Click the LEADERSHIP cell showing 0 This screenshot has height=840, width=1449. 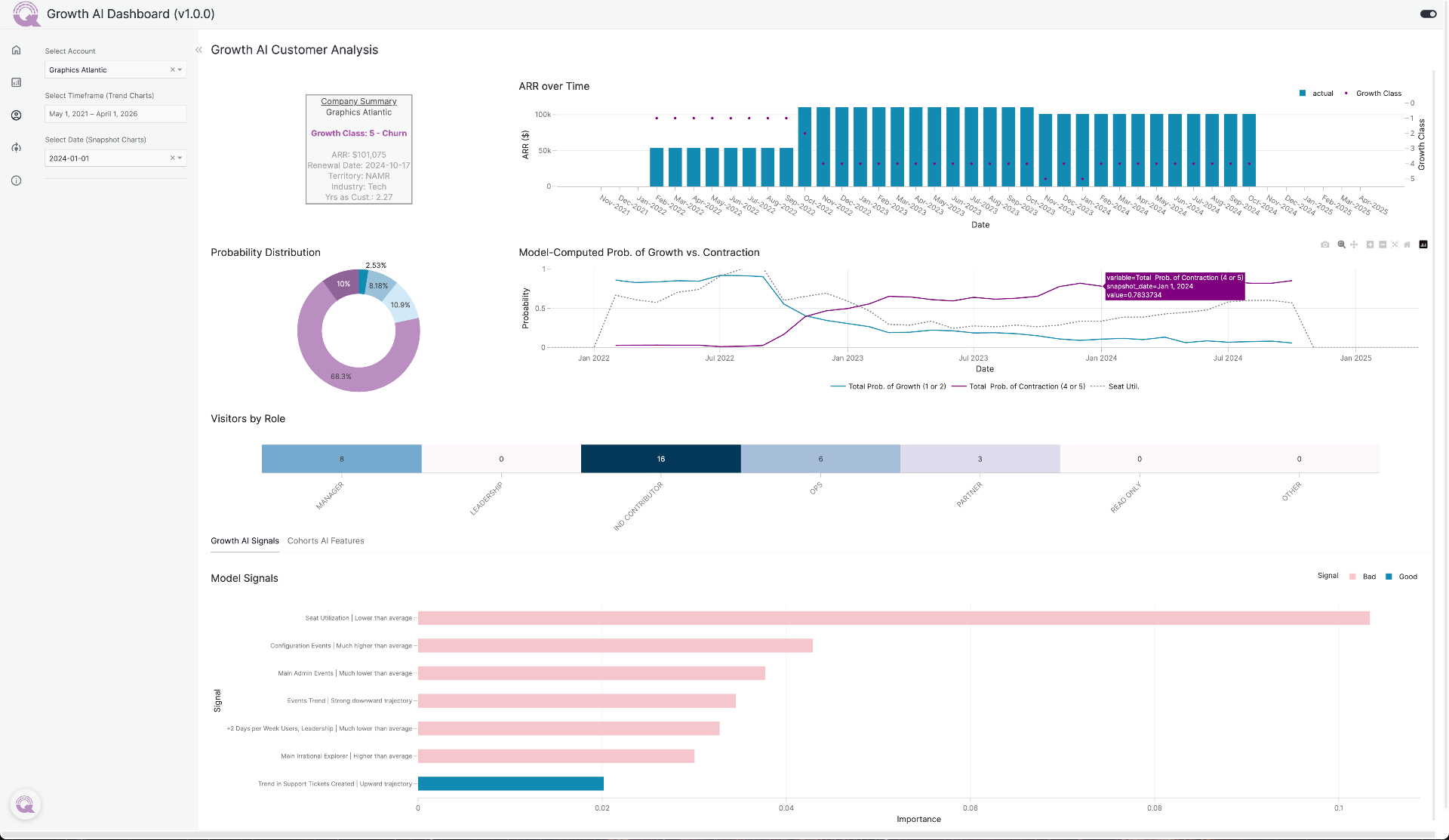coord(501,459)
